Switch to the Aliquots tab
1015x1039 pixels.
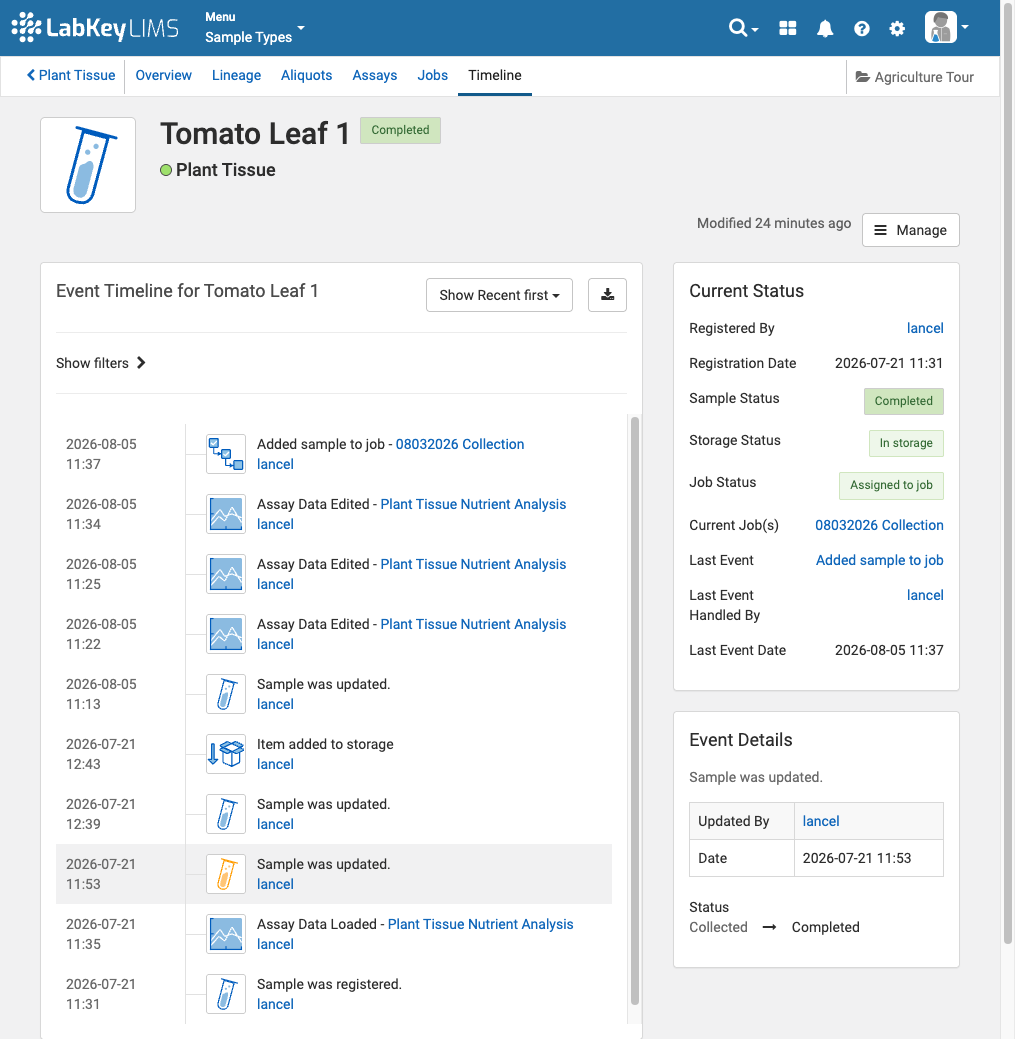[x=306, y=76]
